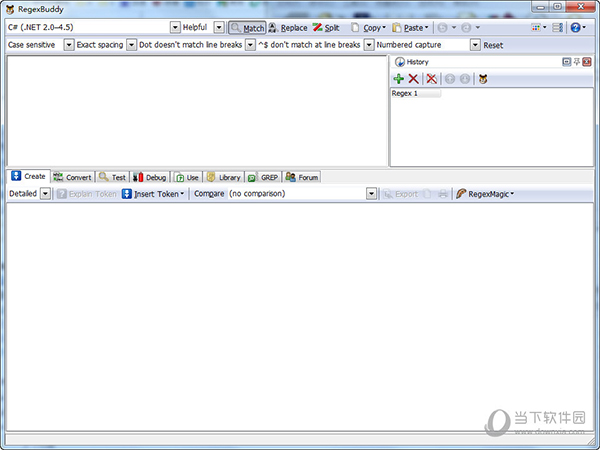The width and height of the screenshot is (600, 450).
Task: Click the Undo icon in top toolbar
Action: point(442,28)
